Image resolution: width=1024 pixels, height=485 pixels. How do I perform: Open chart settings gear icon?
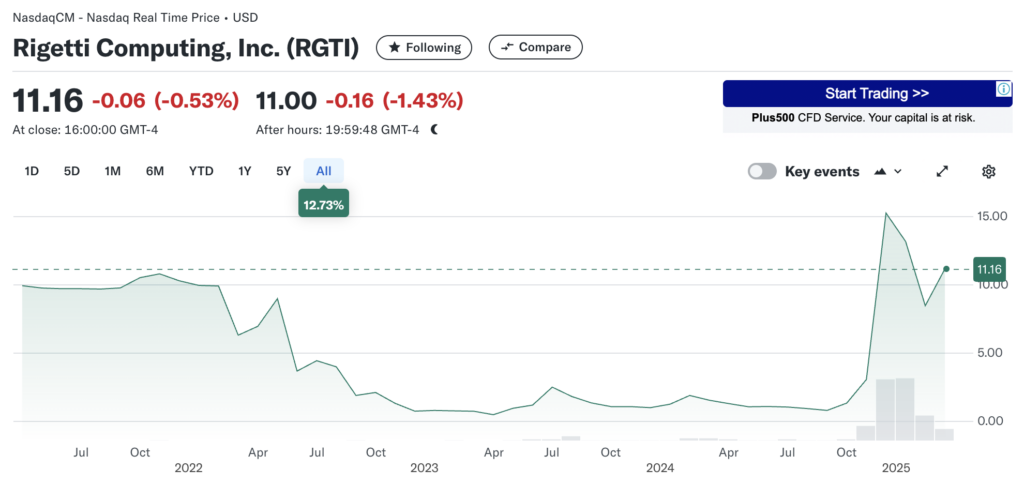tap(989, 171)
